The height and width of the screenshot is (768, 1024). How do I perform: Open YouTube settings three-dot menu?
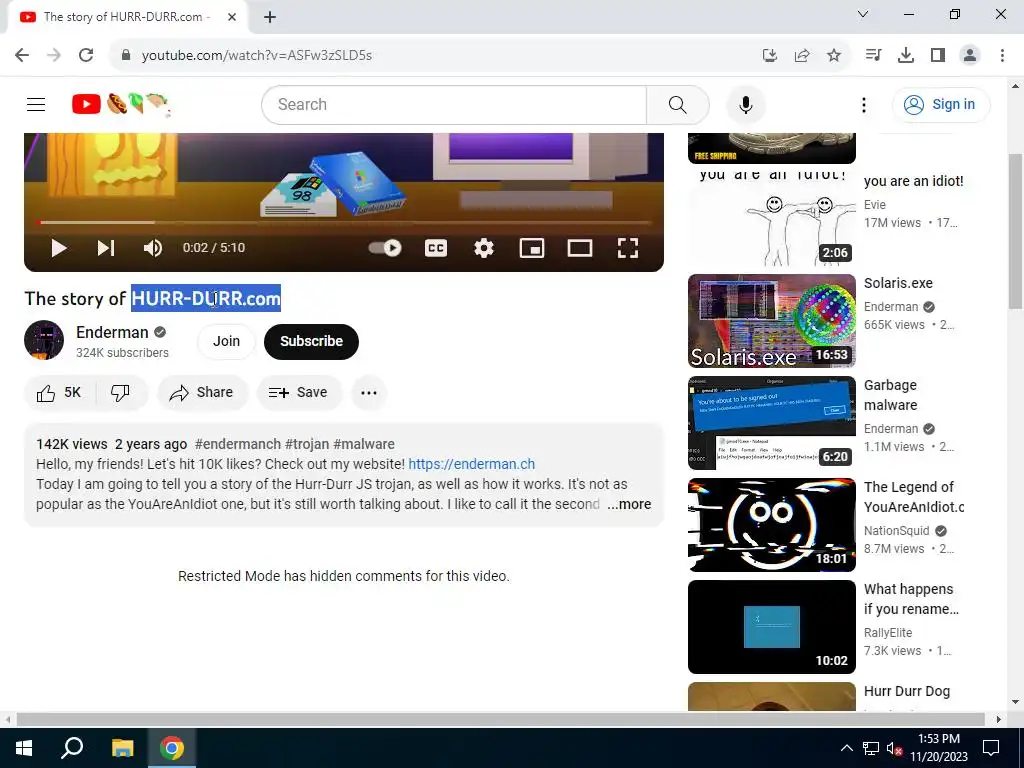863,104
